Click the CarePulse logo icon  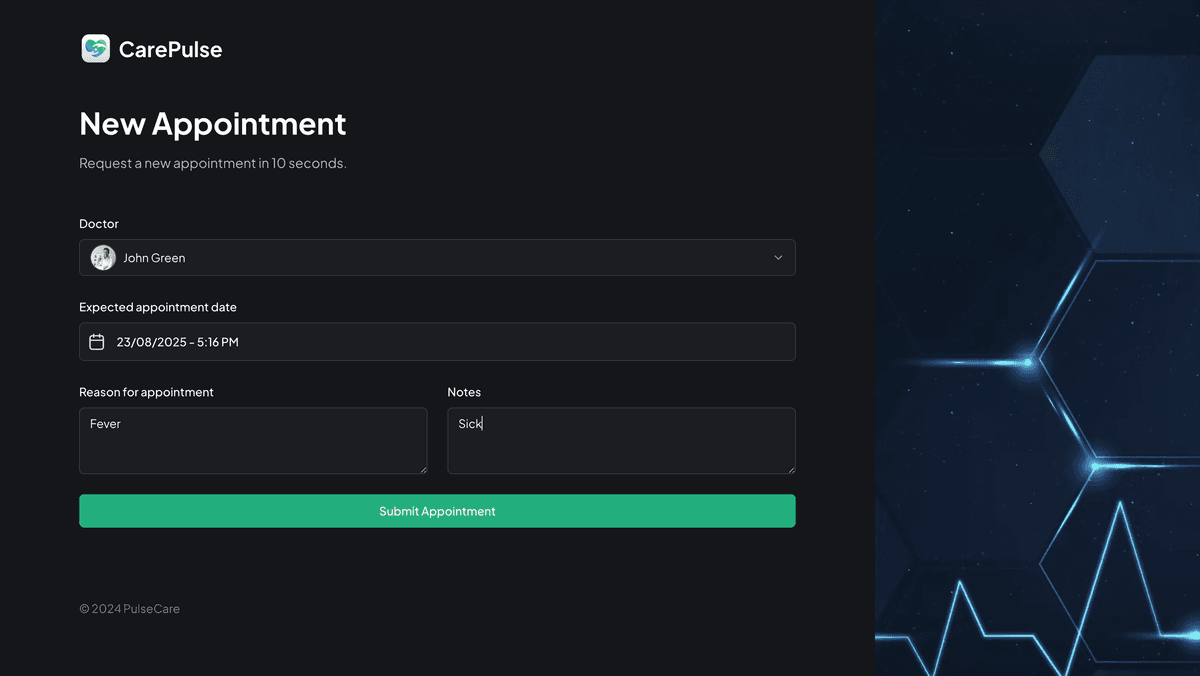coord(95,49)
